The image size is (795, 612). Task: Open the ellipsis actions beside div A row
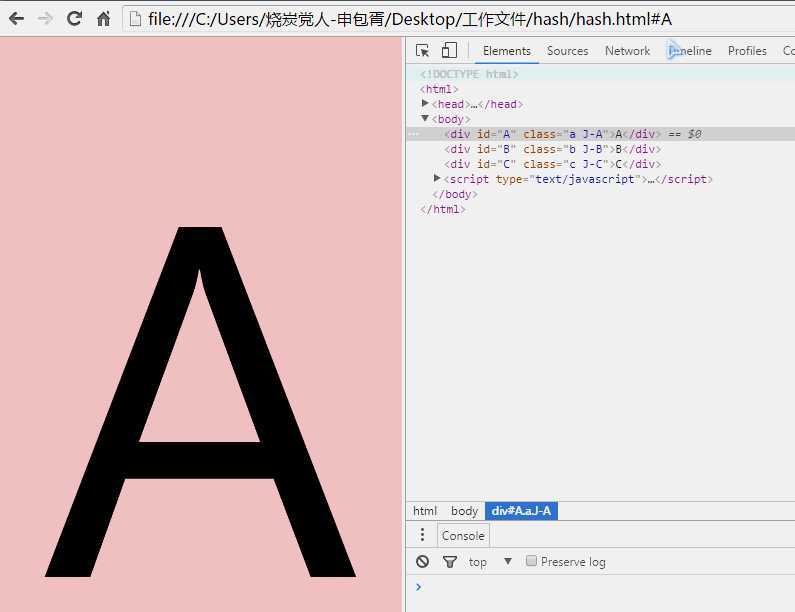414,134
